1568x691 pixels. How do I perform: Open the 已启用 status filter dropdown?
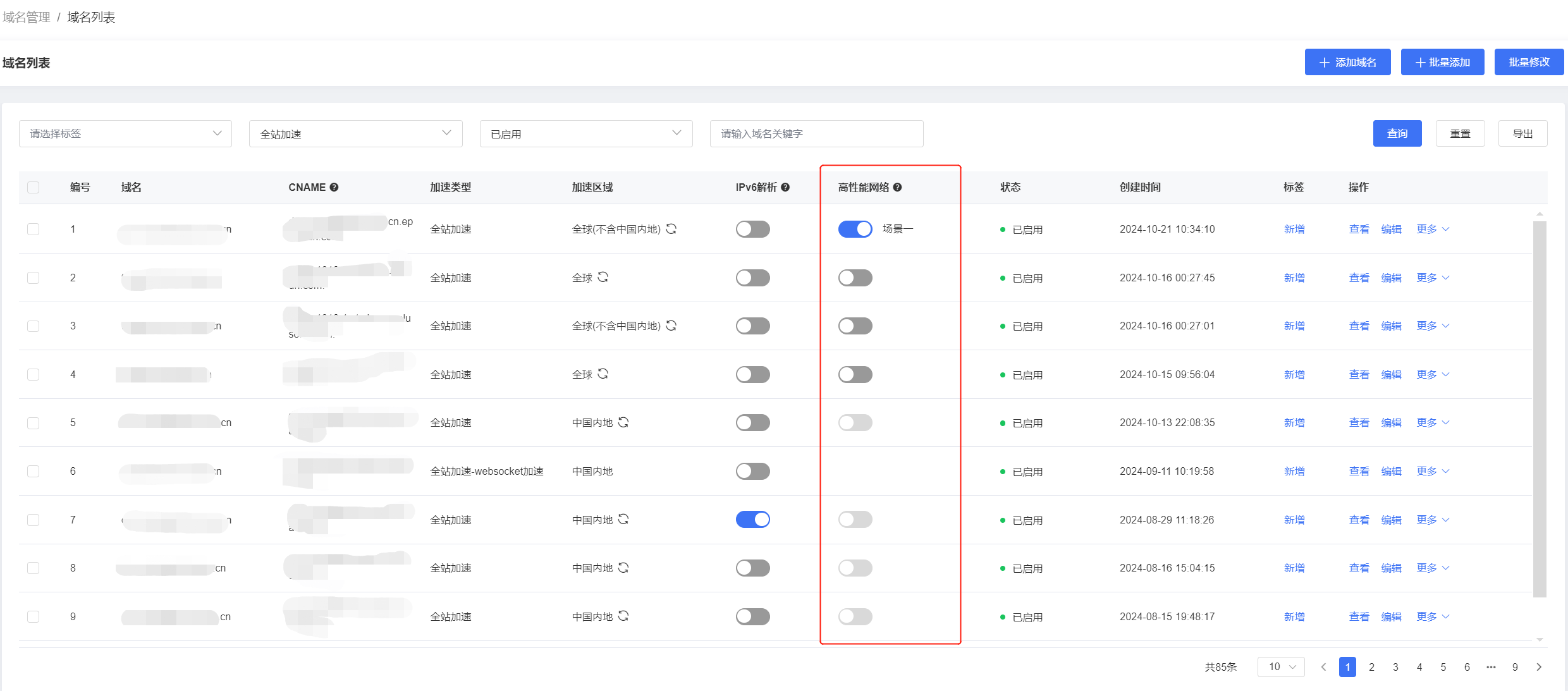pyautogui.click(x=586, y=133)
